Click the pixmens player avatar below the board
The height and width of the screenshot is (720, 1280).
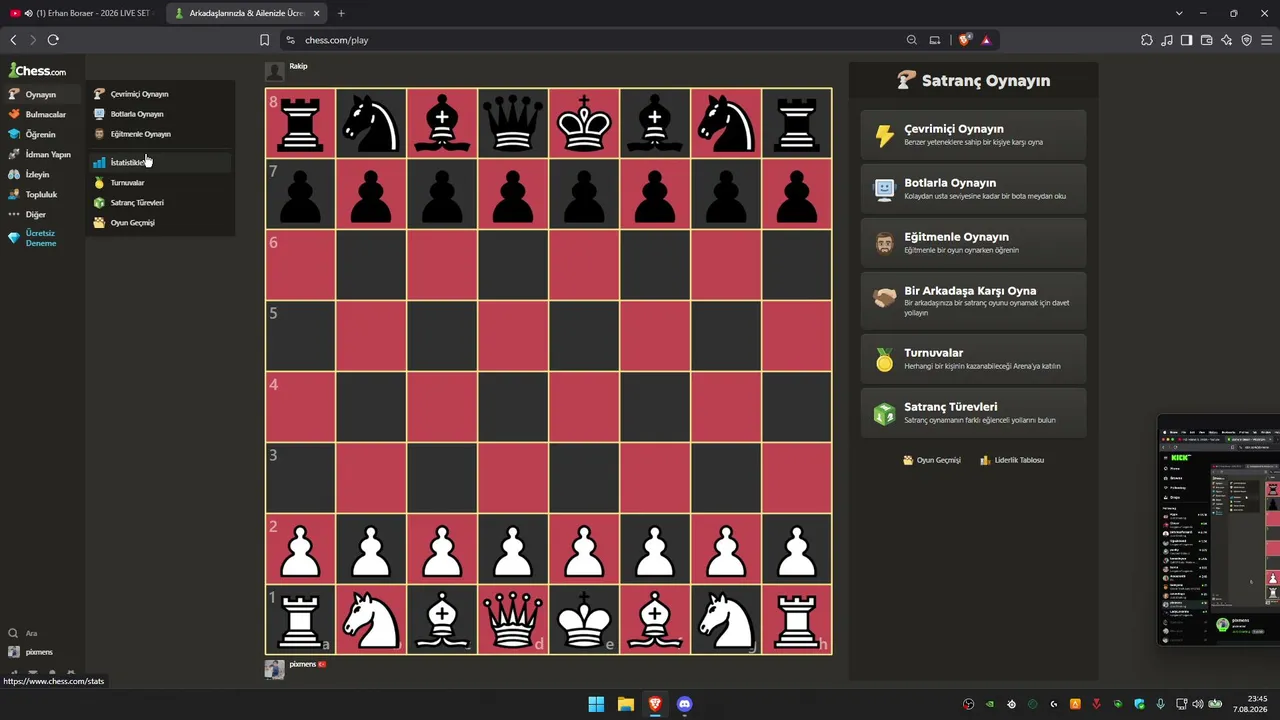(x=274, y=669)
